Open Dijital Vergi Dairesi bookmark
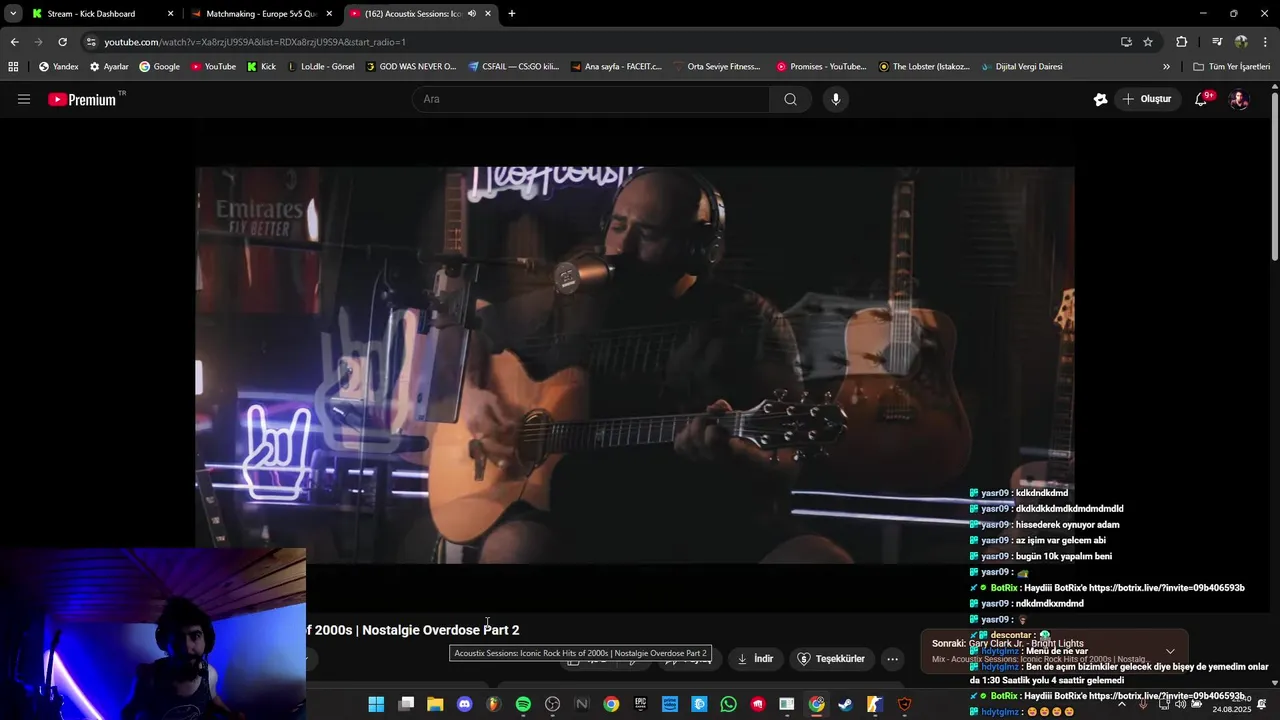The image size is (1280, 720). pos(1021,67)
